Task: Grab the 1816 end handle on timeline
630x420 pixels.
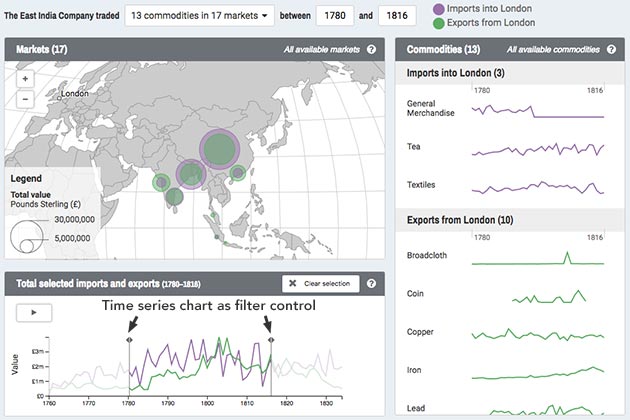Action: tap(271, 341)
